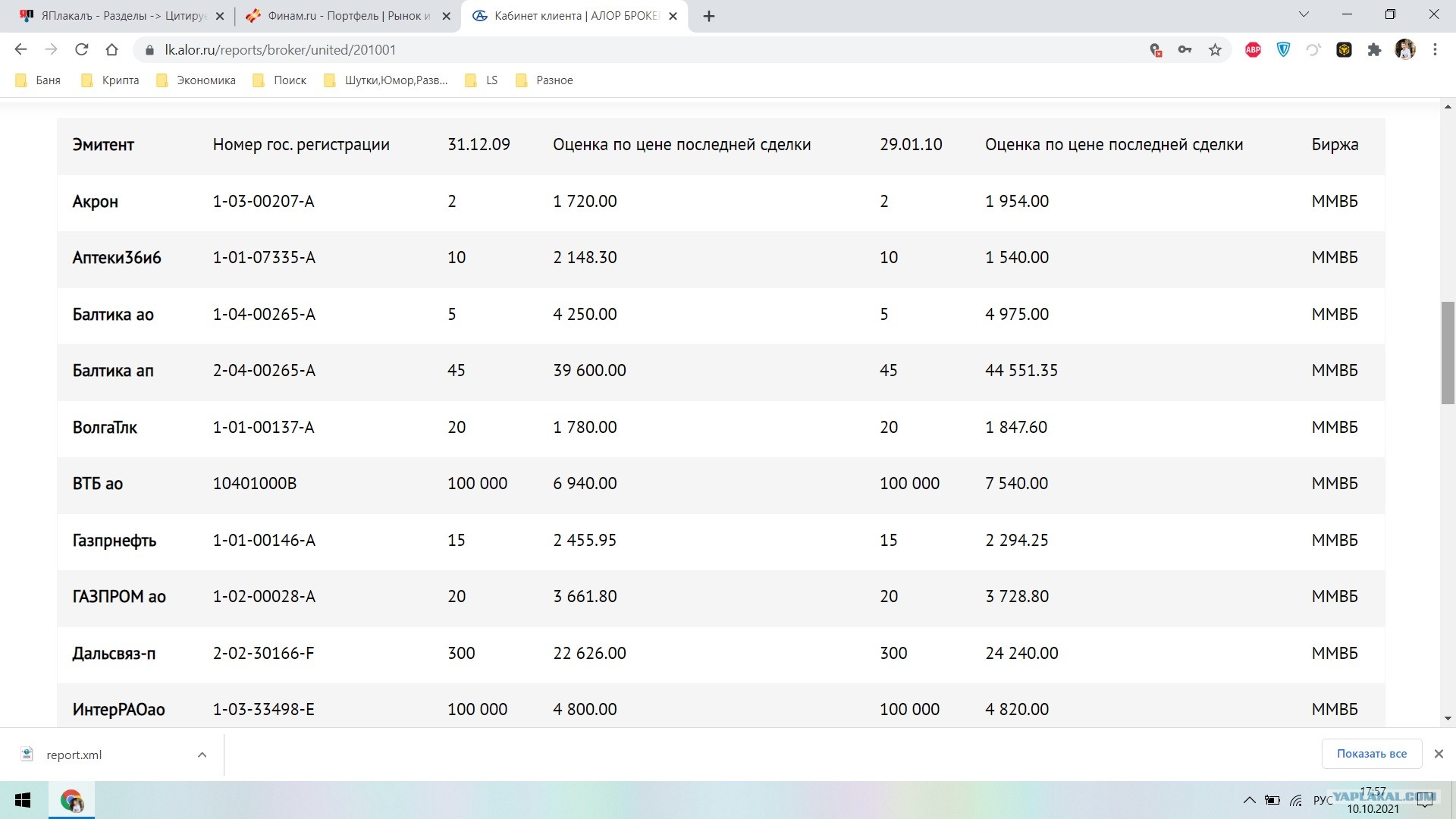This screenshot has width=1456, height=819.
Task: Open the Баня bookmarks folder
Action: [38, 80]
